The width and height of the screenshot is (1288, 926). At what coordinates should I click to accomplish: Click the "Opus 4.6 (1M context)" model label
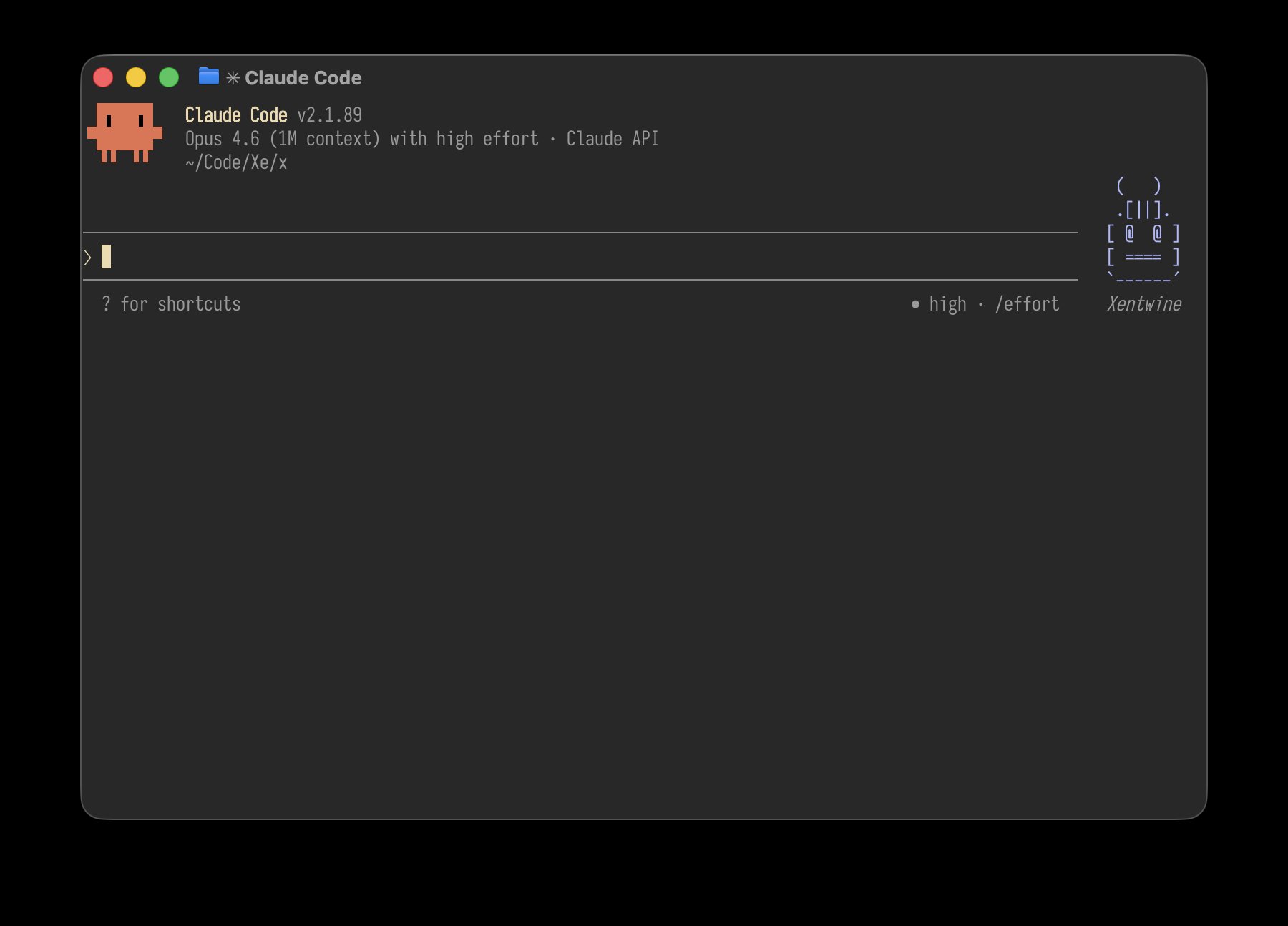coord(283,139)
